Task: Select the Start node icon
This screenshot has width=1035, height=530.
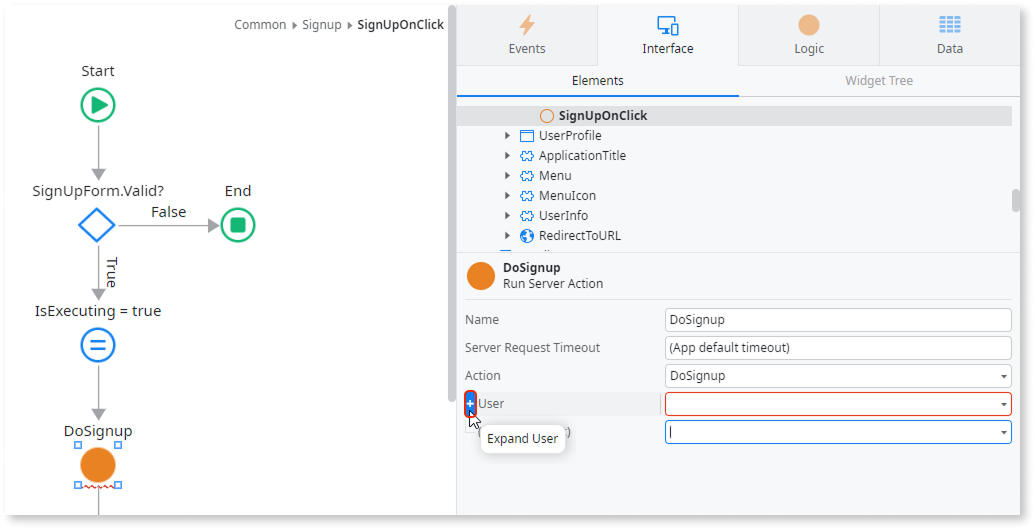Action: click(98, 105)
